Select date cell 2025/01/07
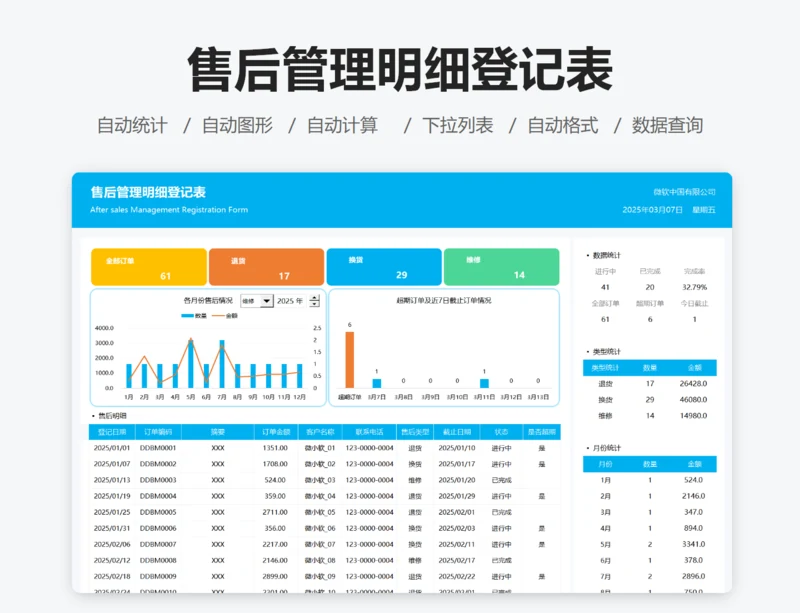This screenshot has height=613, width=800. [112, 464]
